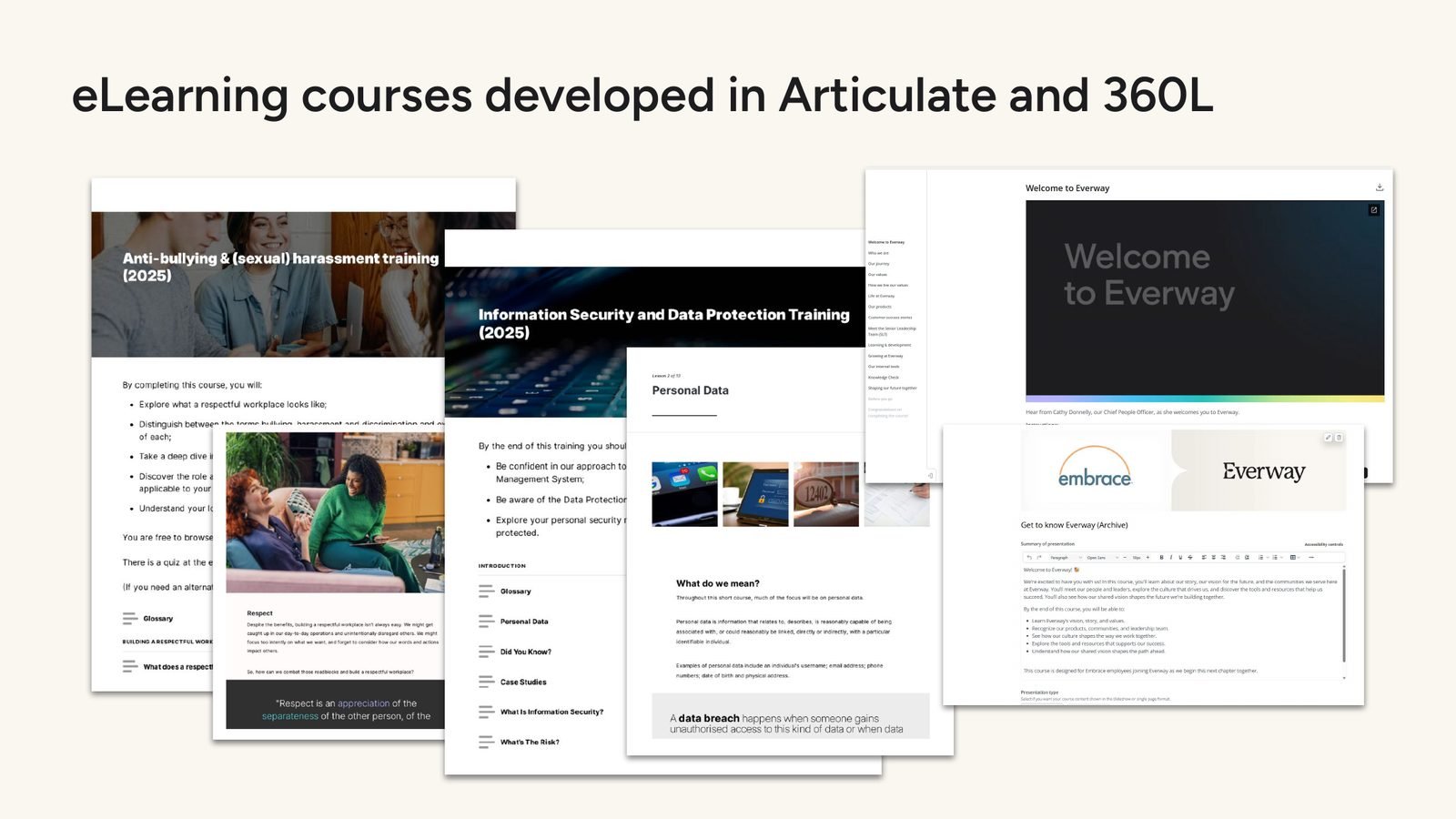Toggle bold formatting in the summary editor
The height and width of the screenshot is (819, 1456).
coord(1161,557)
